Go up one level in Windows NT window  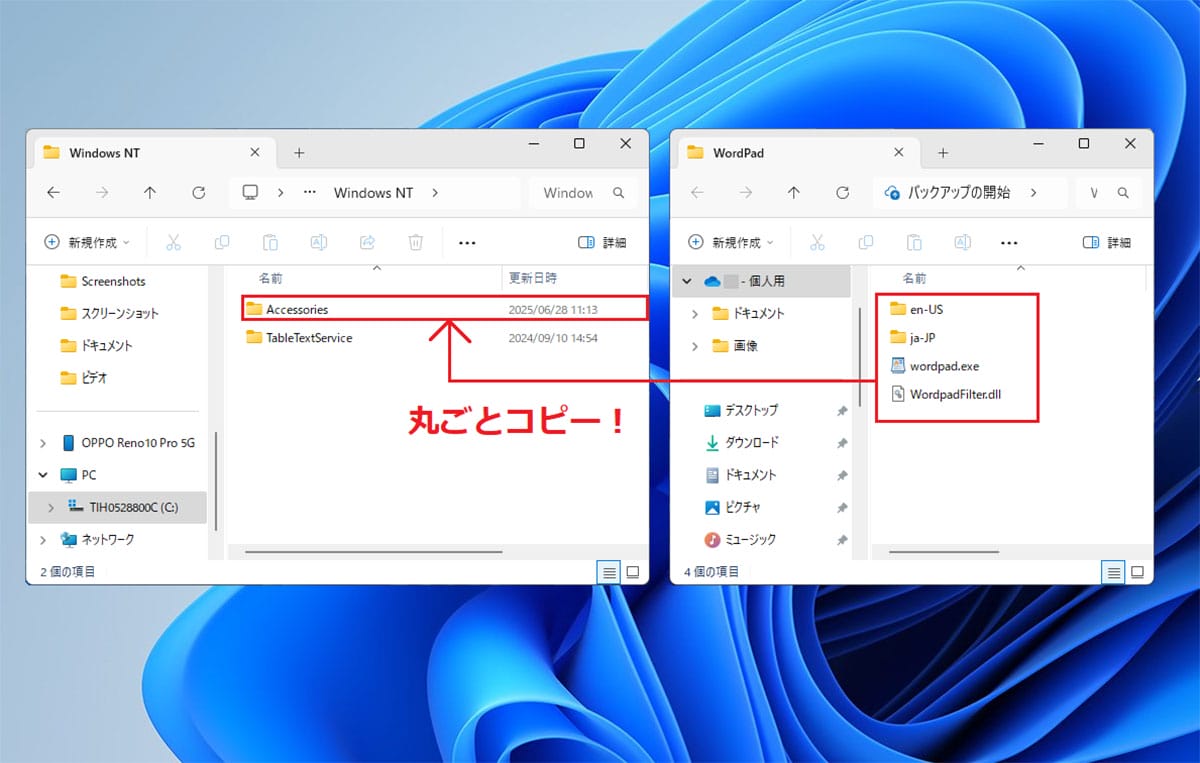150,193
